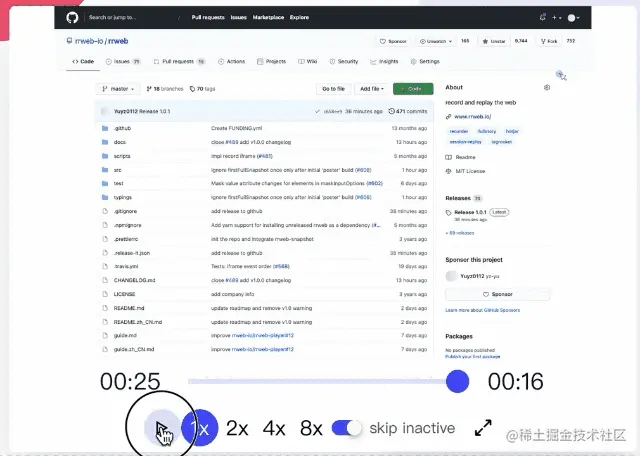
Task: Open the green Code download dropdown
Action: pos(413,89)
